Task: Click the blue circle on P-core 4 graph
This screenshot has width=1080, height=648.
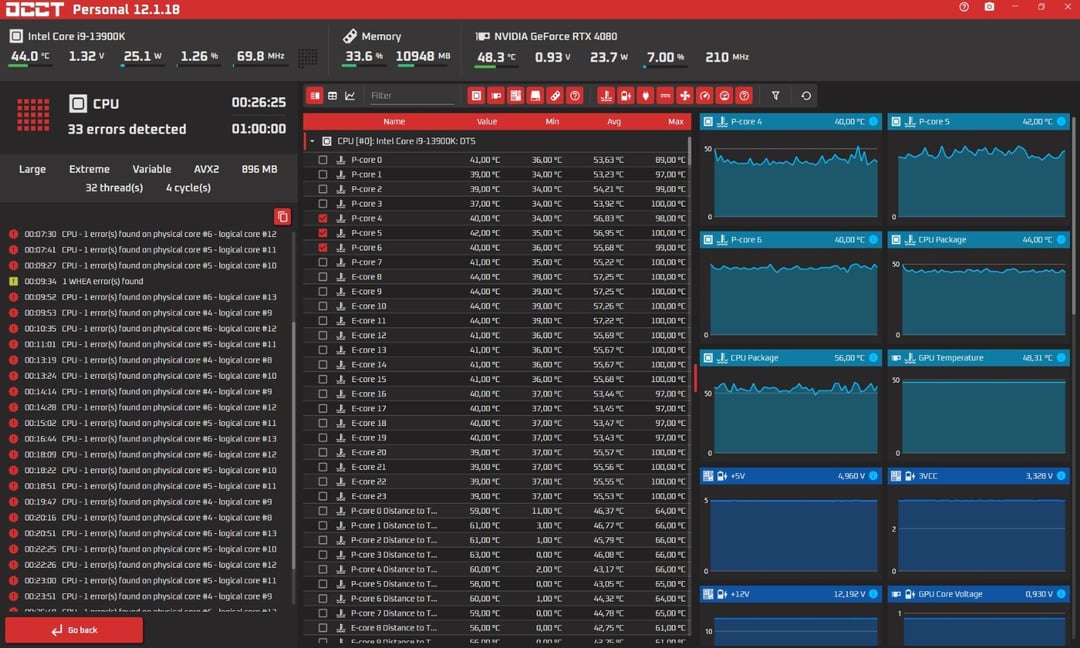Action: (873, 121)
